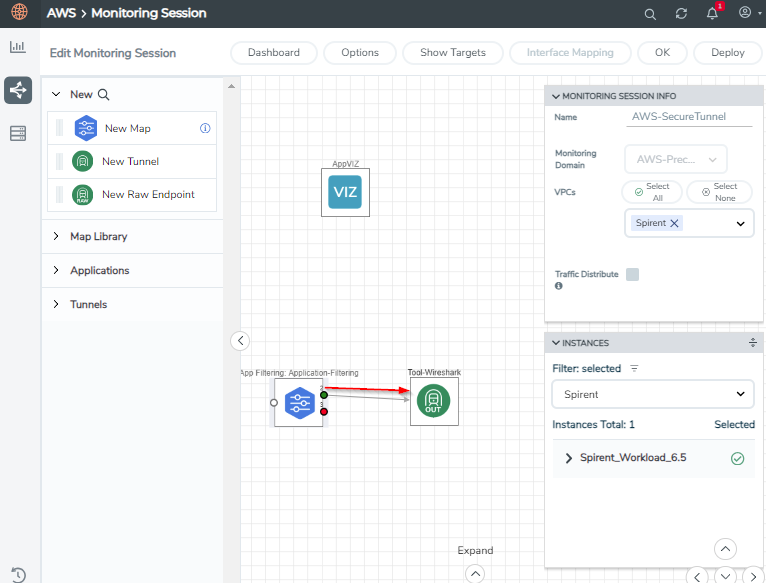Click Select None VPCs

(x=719, y=192)
